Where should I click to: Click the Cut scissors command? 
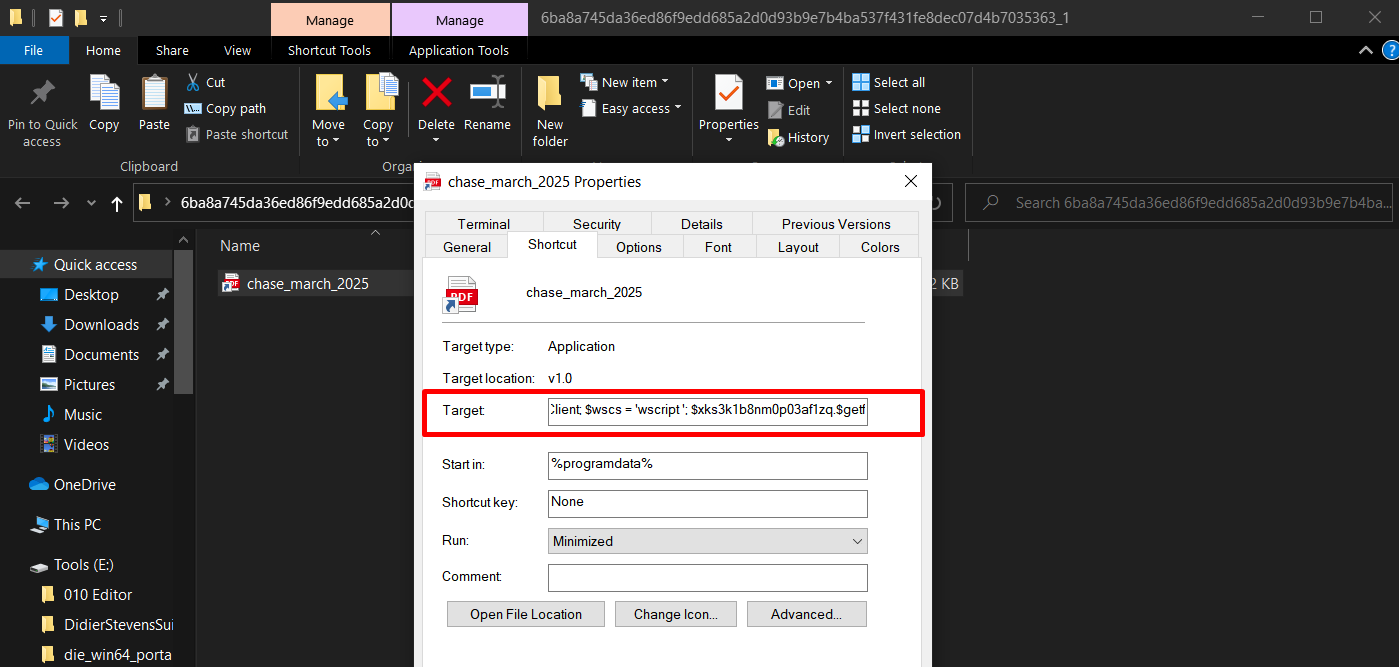pyautogui.click(x=205, y=82)
